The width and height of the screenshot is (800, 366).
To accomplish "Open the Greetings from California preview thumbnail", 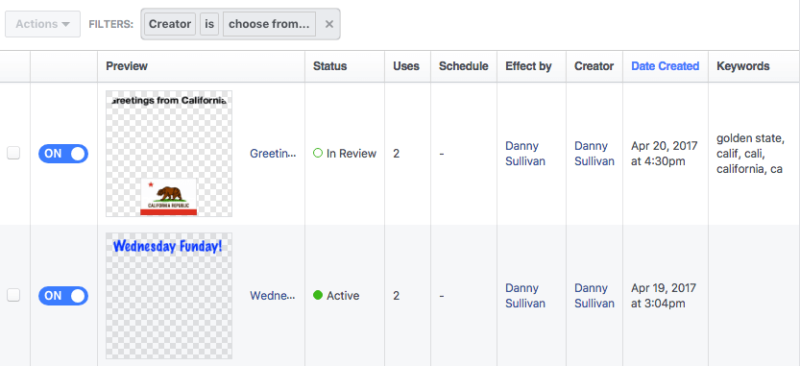I will tap(169, 154).
